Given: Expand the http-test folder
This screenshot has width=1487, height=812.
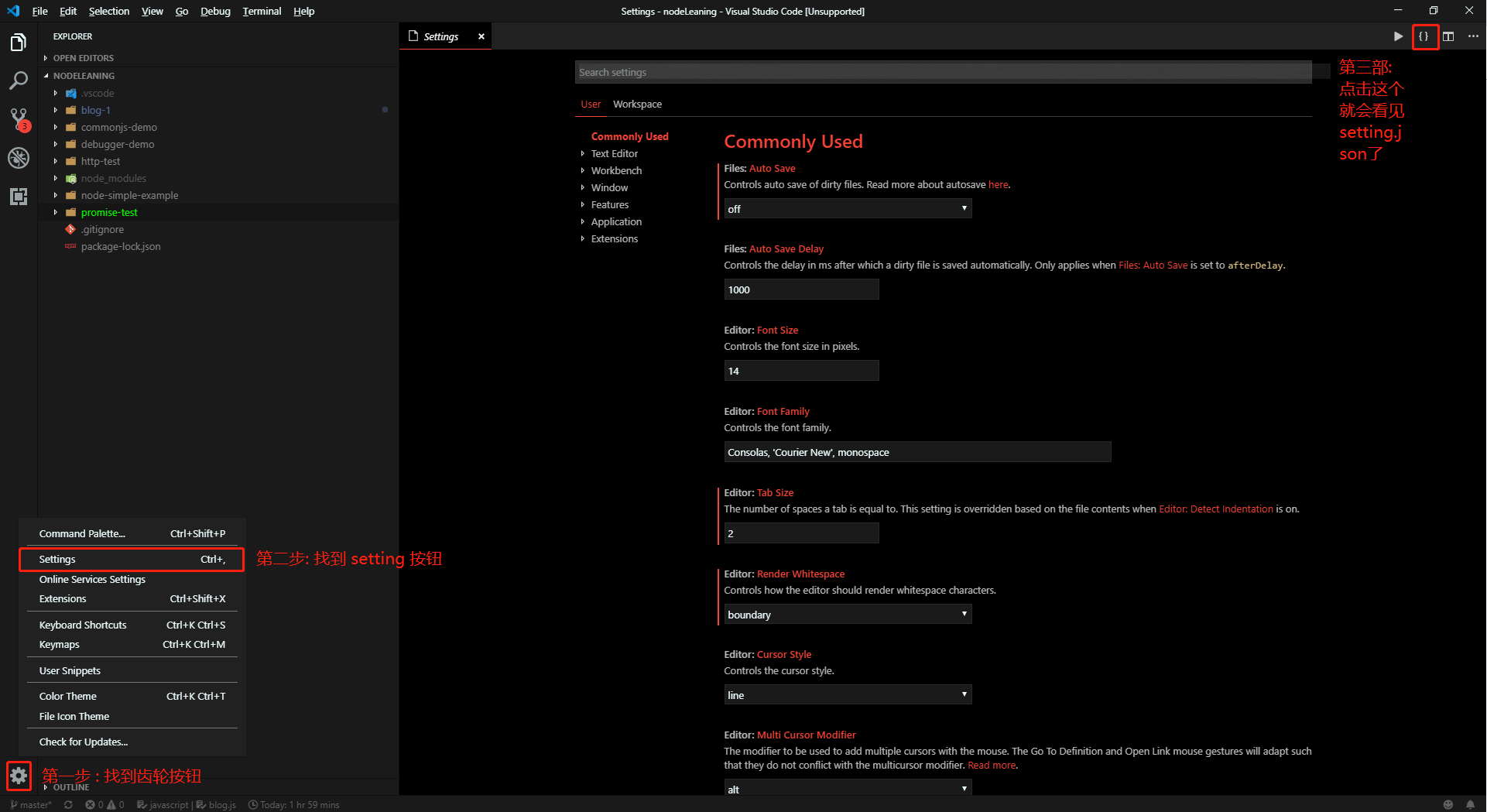Looking at the screenshot, I should coord(56,161).
